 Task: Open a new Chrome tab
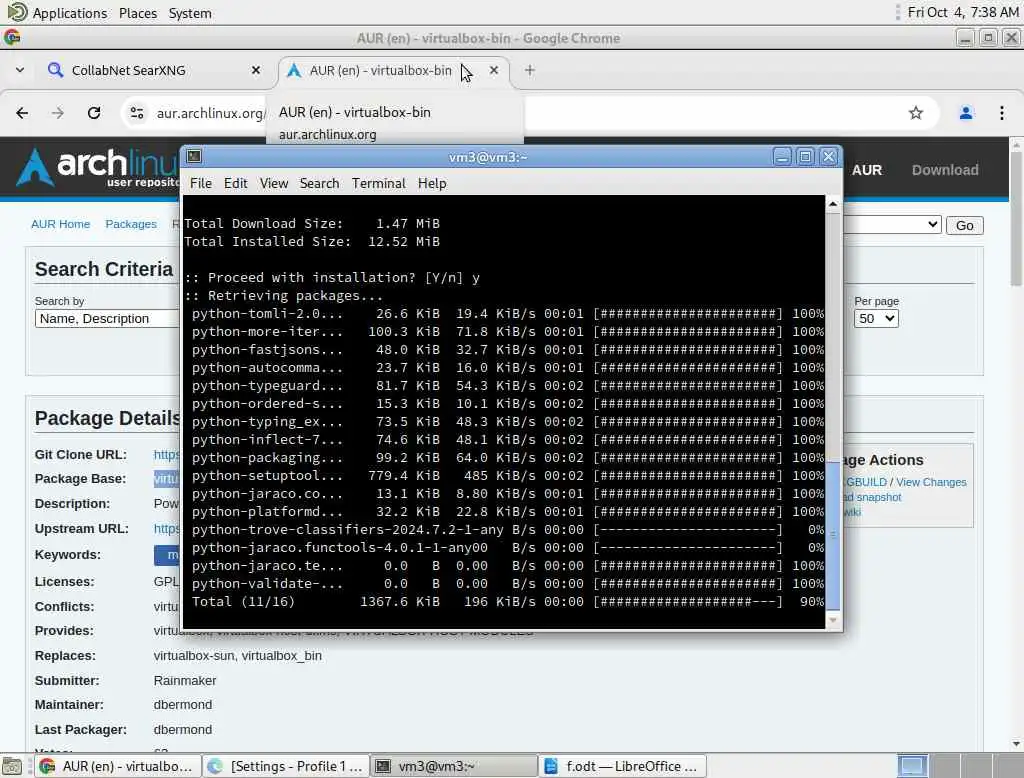tap(530, 70)
